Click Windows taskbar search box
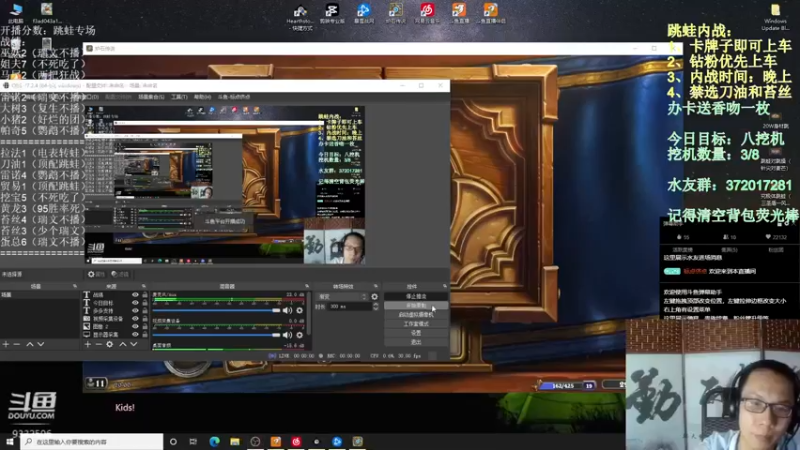This screenshot has height=450, width=800. pyautogui.click(x=92, y=441)
